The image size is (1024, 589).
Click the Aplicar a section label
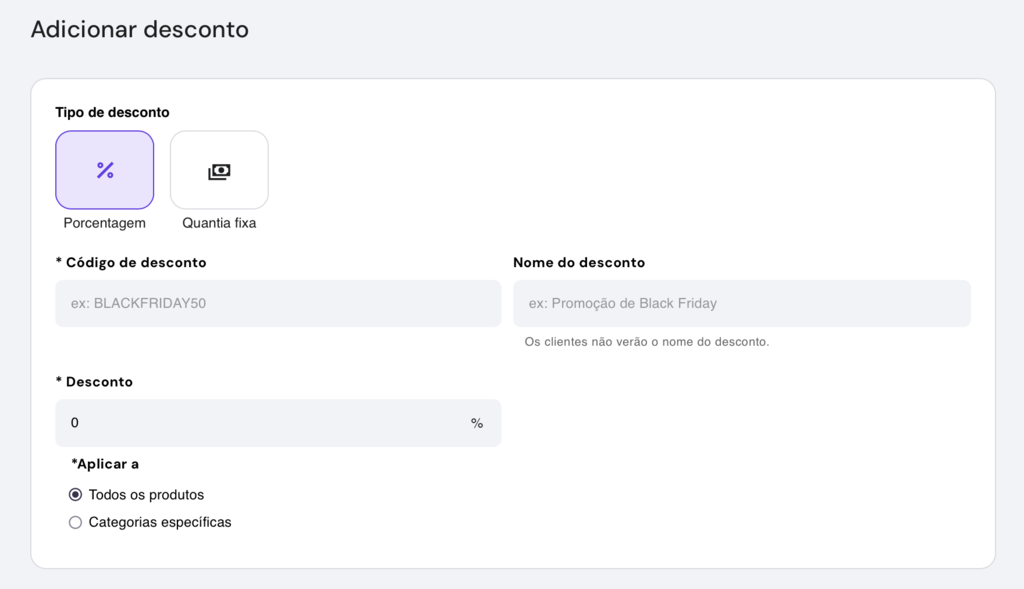(x=103, y=464)
